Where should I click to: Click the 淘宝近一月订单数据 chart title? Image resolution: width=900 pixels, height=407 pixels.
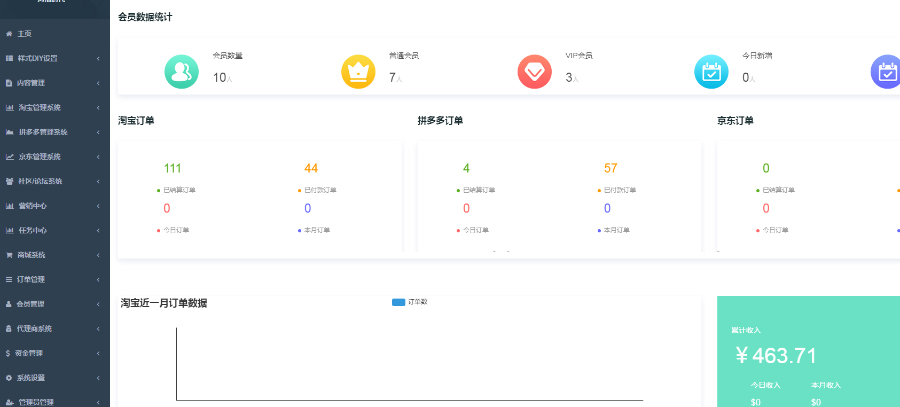164,303
